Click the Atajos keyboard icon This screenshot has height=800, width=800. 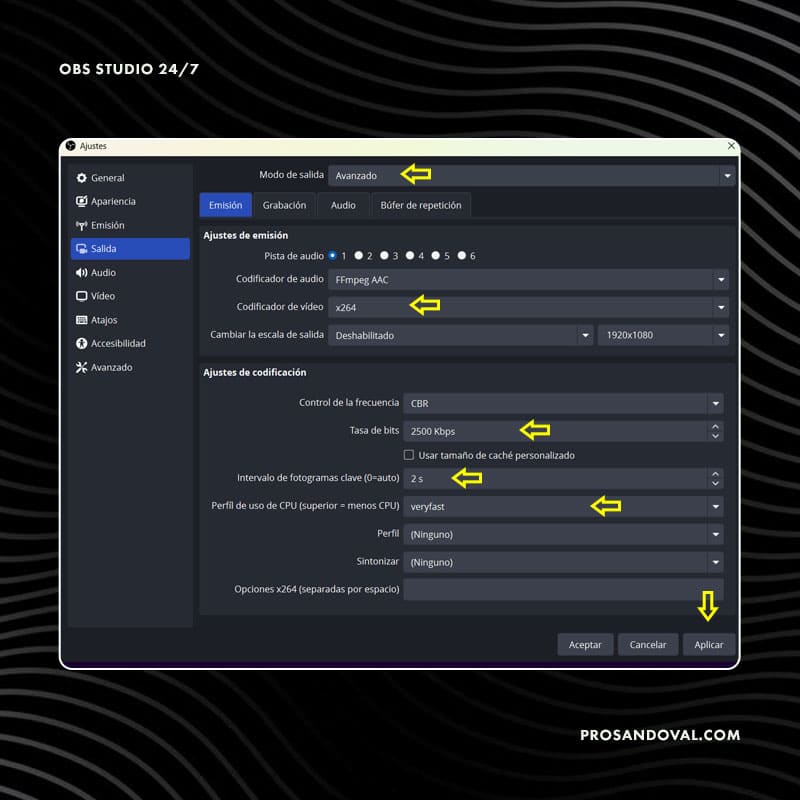point(81,320)
